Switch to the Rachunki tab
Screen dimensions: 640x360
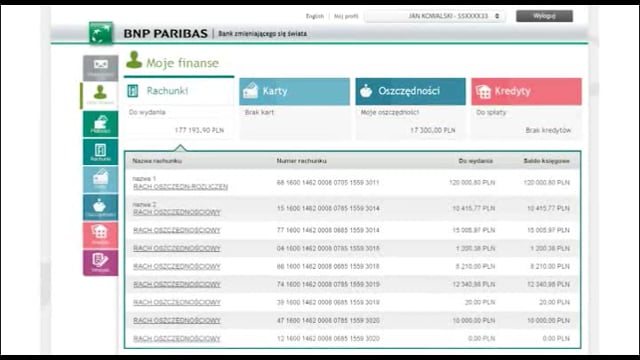click(x=179, y=91)
